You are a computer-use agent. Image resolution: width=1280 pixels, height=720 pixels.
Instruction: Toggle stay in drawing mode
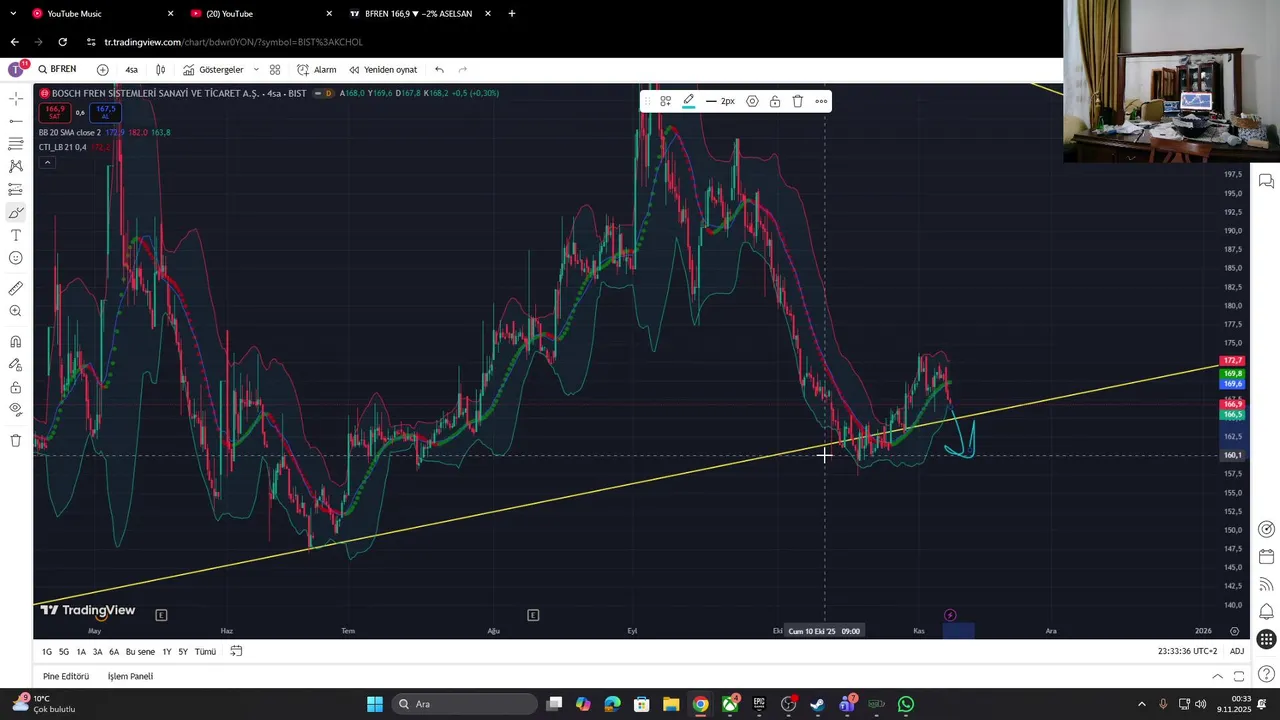[x=16, y=365]
